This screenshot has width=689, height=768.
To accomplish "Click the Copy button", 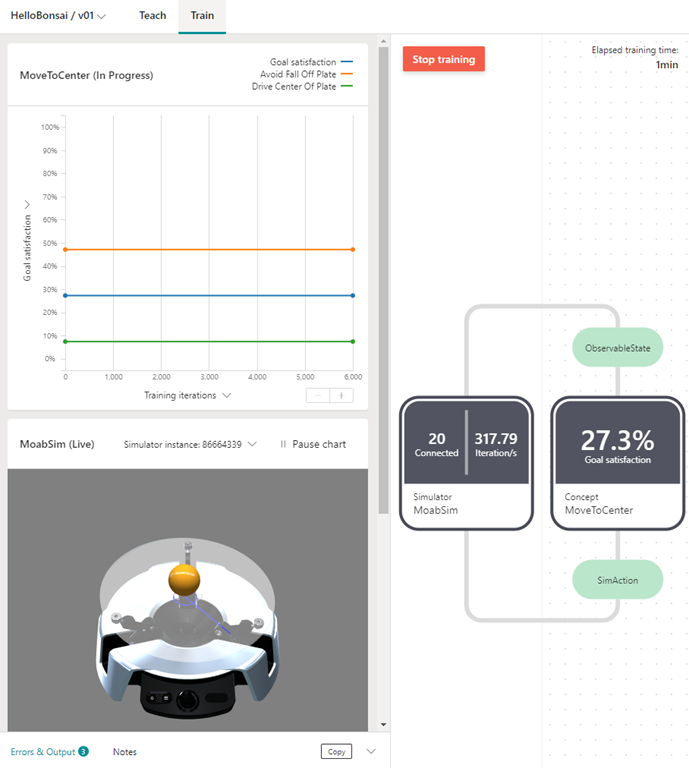I will 336,751.
